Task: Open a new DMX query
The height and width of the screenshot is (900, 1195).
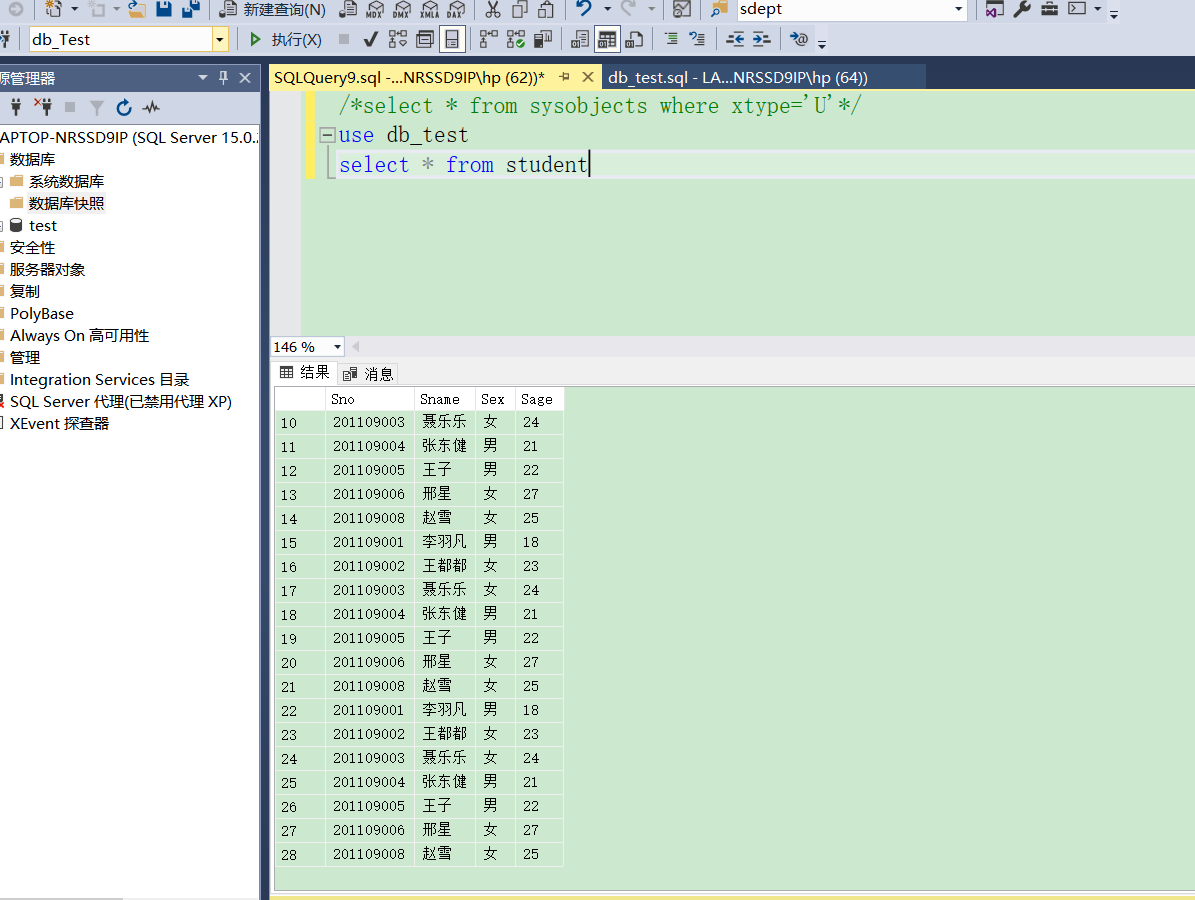Action: (402, 9)
